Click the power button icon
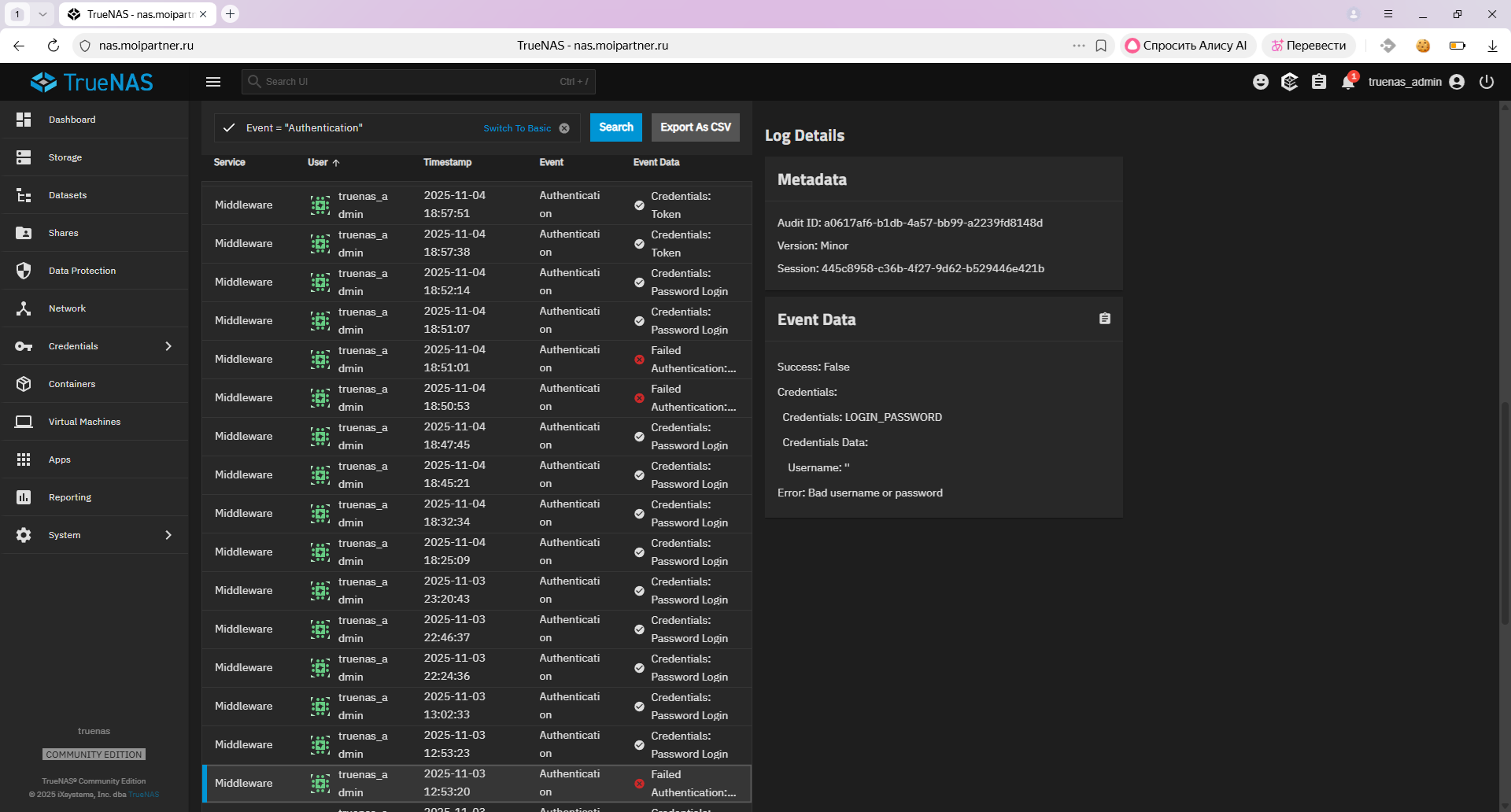The image size is (1511, 812). click(1487, 82)
